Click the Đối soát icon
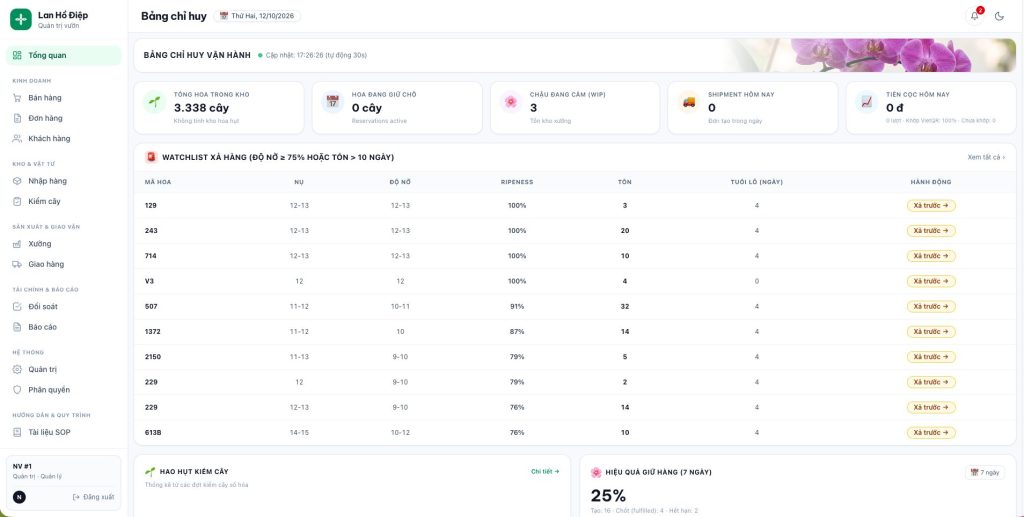This screenshot has width=1024, height=517. tap(17, 306)
